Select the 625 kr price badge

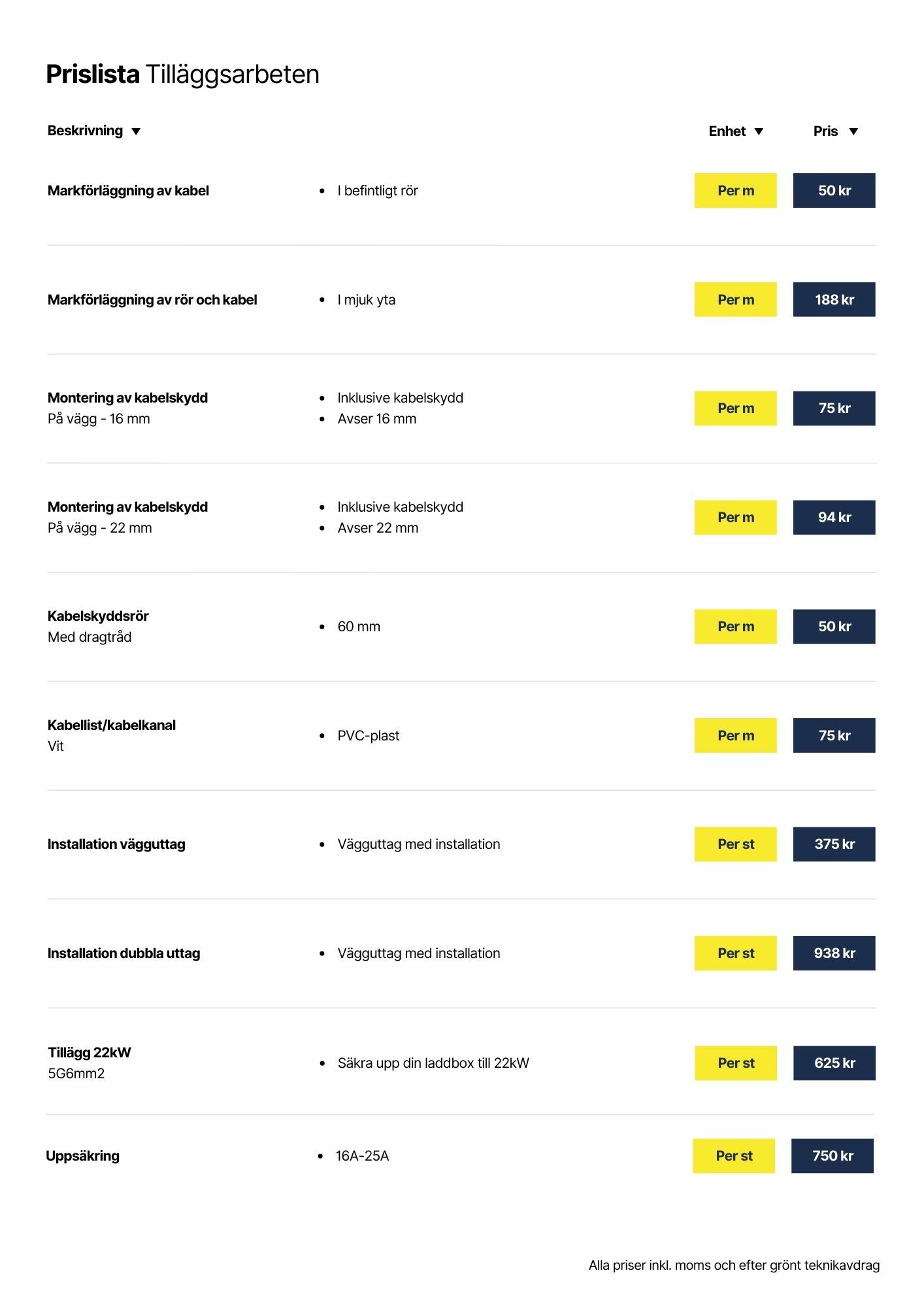pos(834,1063)
